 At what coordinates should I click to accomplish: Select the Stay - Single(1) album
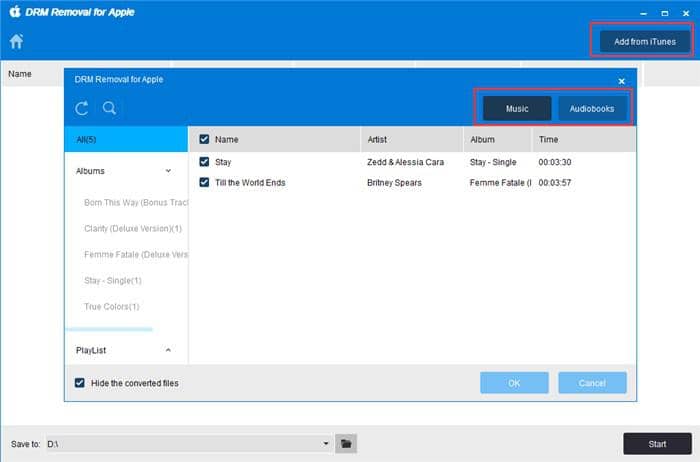pos(113,280)
